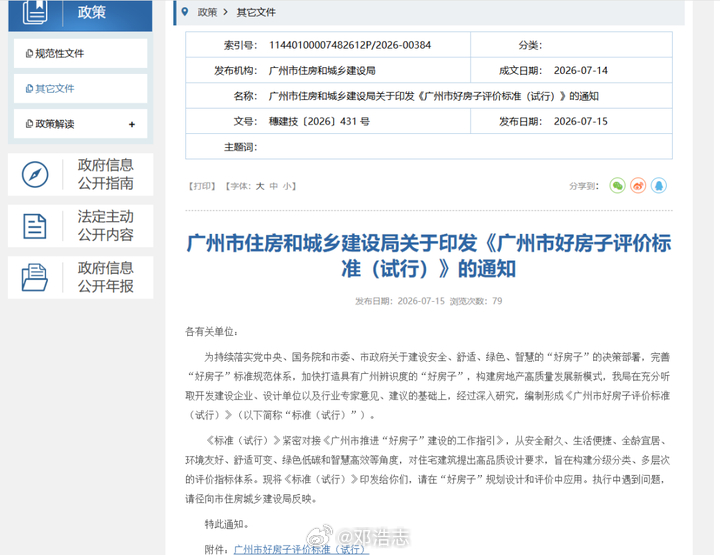Set font size to 中
720x555 pixels.
[x=274, y=186]
